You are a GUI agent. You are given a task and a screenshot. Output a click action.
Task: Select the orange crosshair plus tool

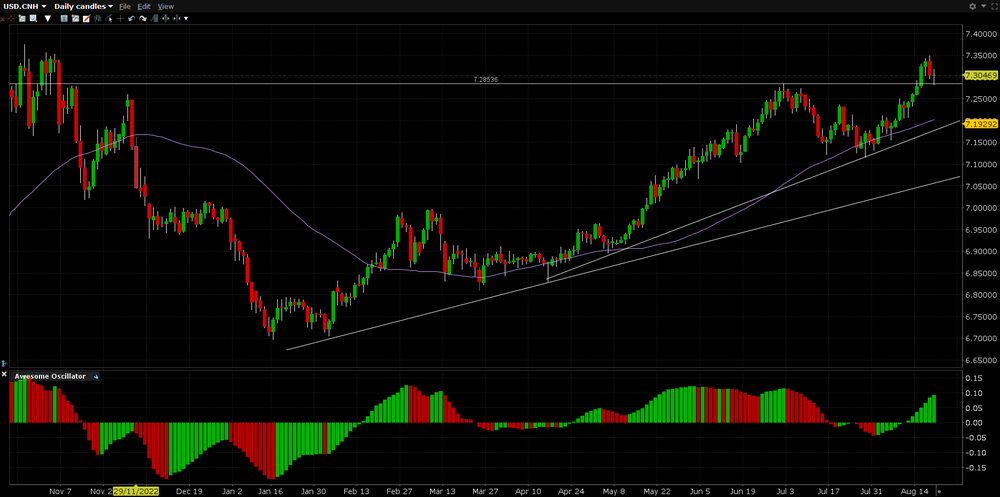click(x=121, y=19)
